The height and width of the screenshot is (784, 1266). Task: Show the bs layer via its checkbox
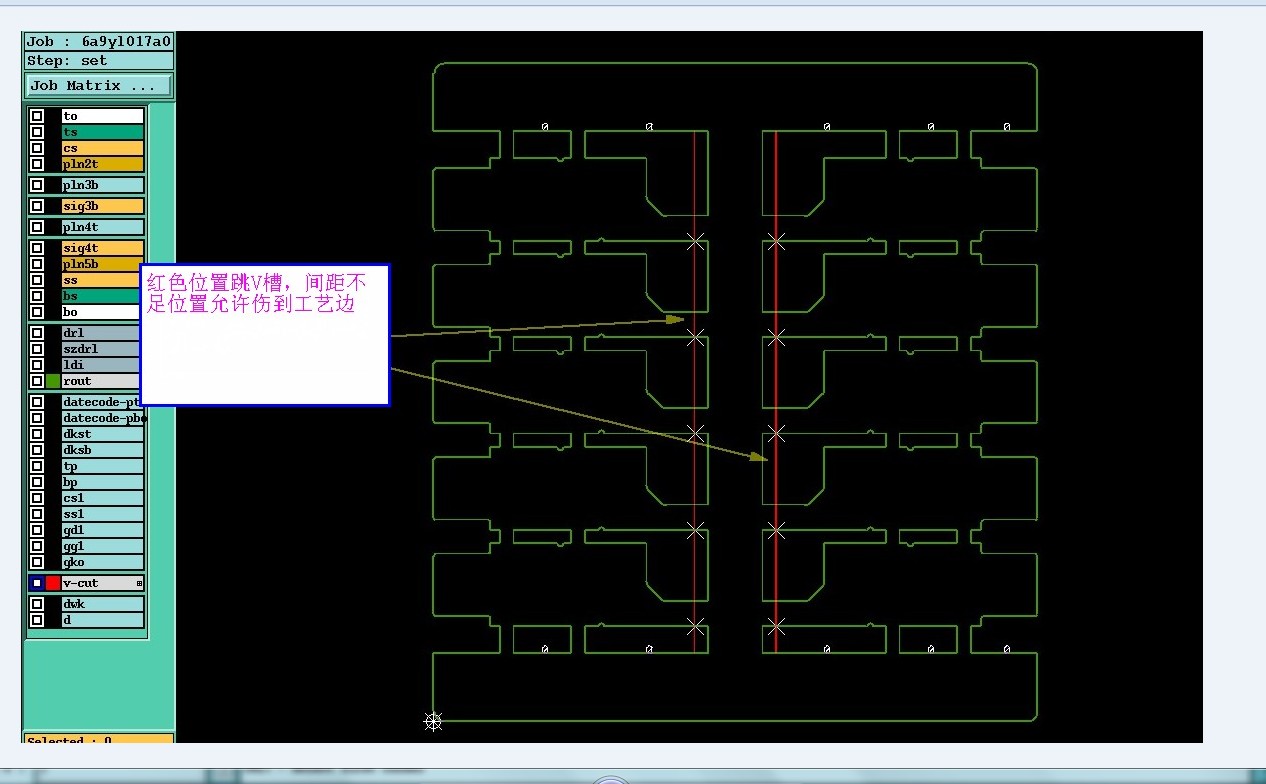(x=37, y=296)
